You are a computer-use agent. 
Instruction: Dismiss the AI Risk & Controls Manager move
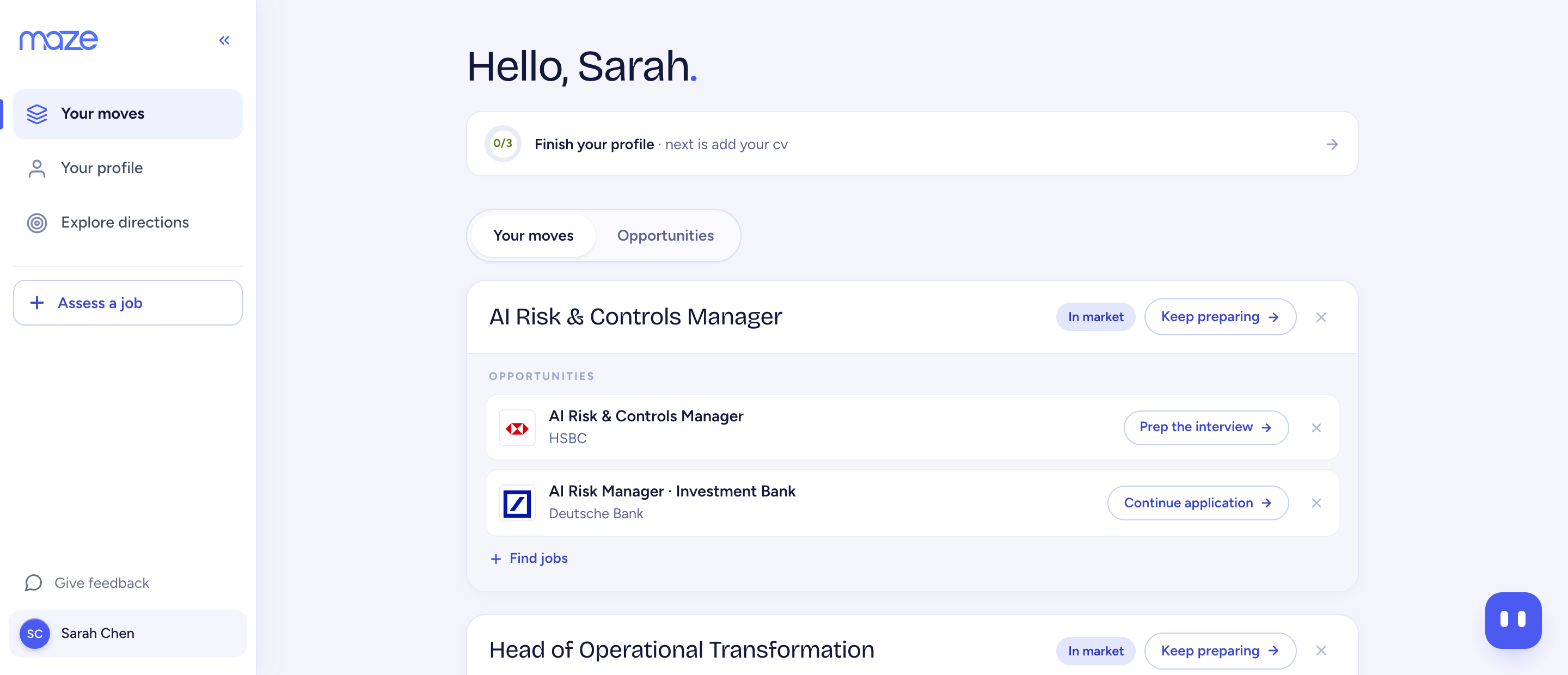point(1321,317)
